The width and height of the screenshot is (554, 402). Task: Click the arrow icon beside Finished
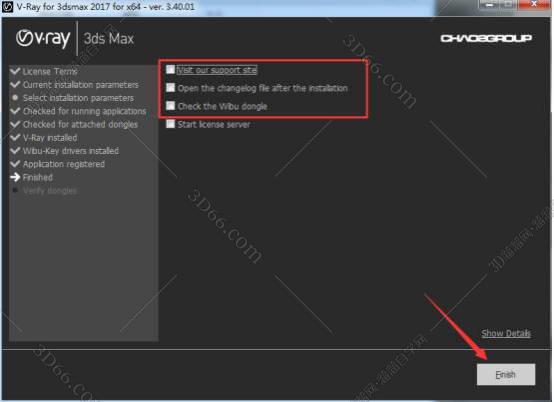click(15, 177)
